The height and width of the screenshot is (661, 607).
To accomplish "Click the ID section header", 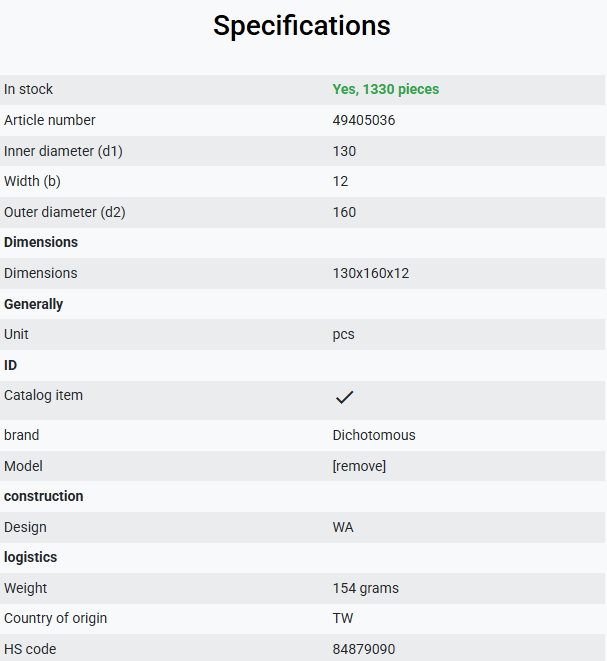I will [11, 365].
